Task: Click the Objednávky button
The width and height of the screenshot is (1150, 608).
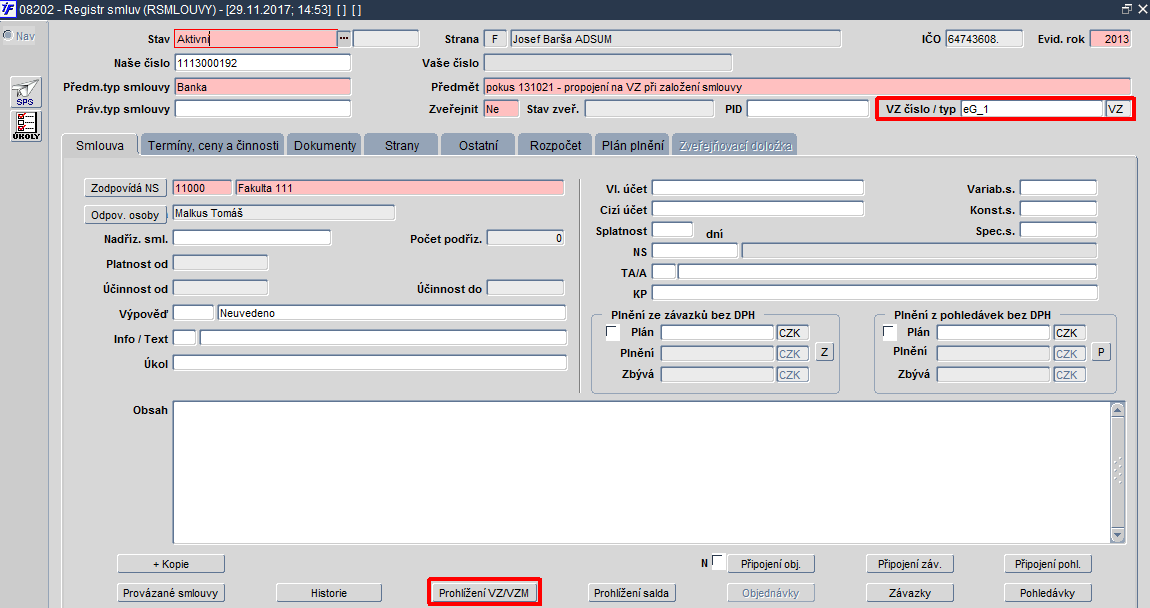Action: (771, 593)
